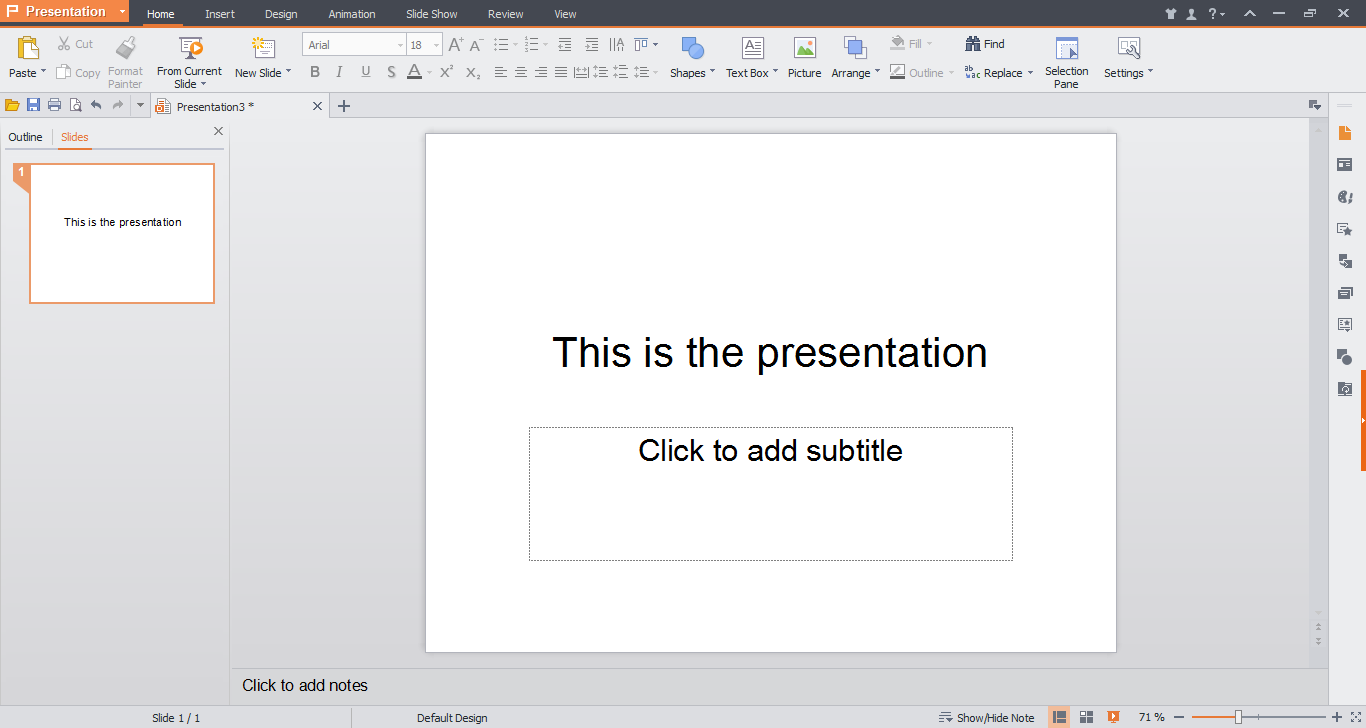
Task: Click the Save icon in quick access bar
Action: tap(33, 105)
